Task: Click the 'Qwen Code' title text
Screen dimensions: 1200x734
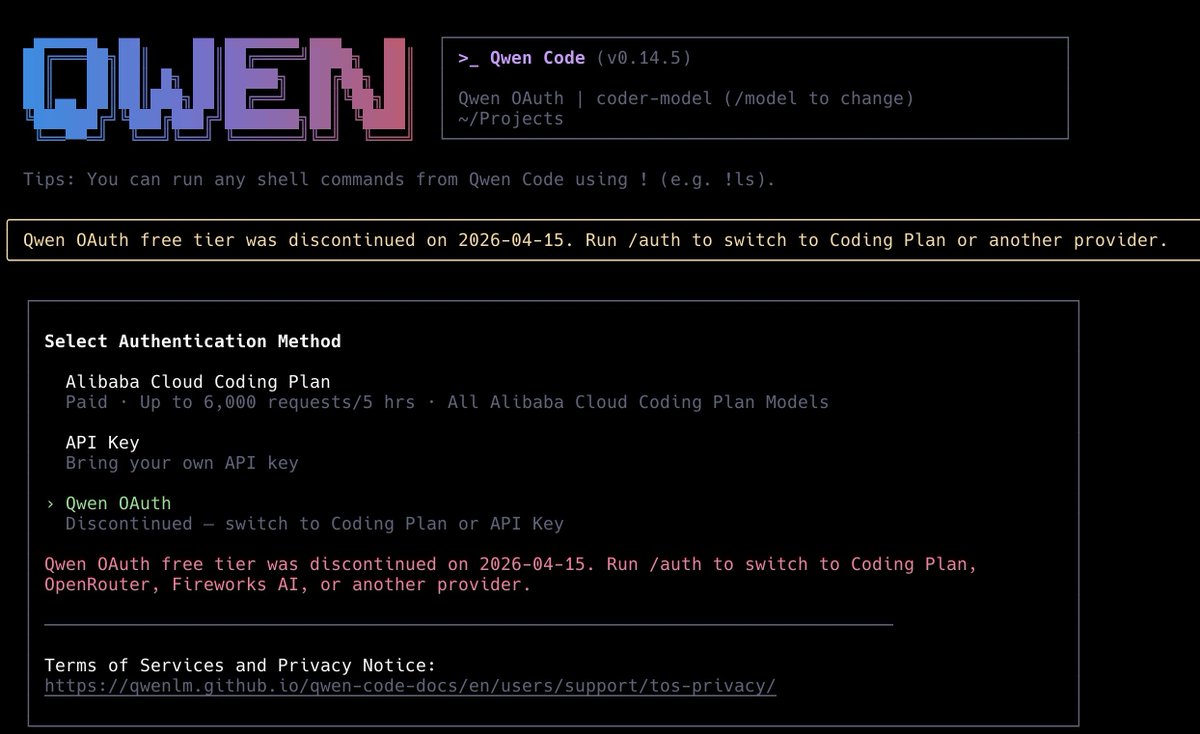Action: click(x=537, y=58)
